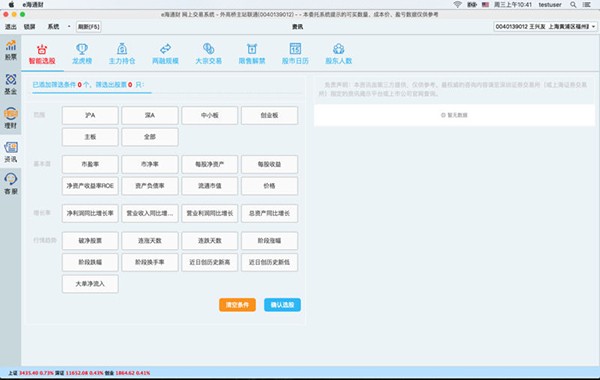The image size is (600, 380).
Task: Click the 刷新(F5) refresh button
Action: coord(88,27)
